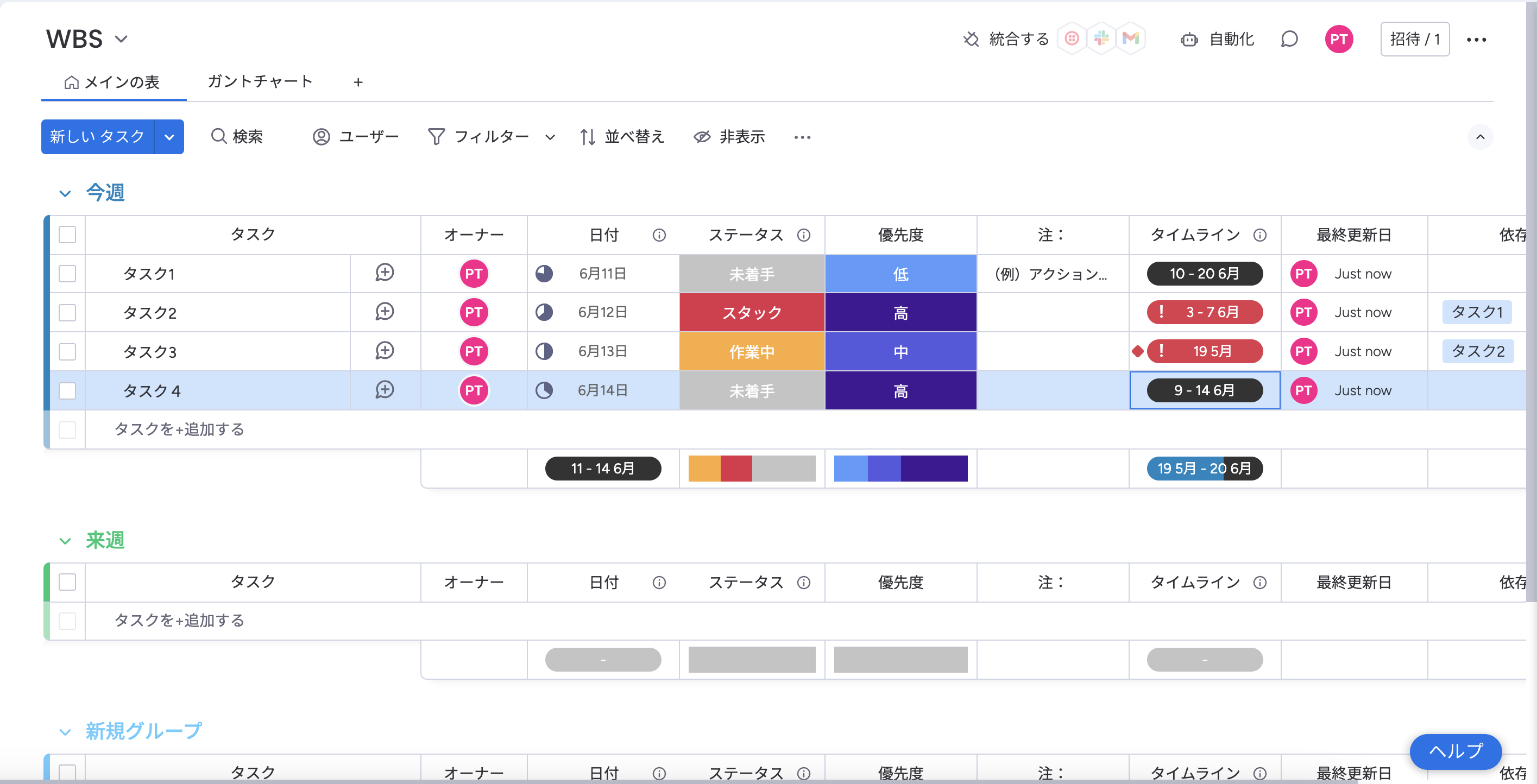This screenshot has width=1537, height=784.
Task: Open the 新しいタスク dropdown arrow
Action: 169,137
